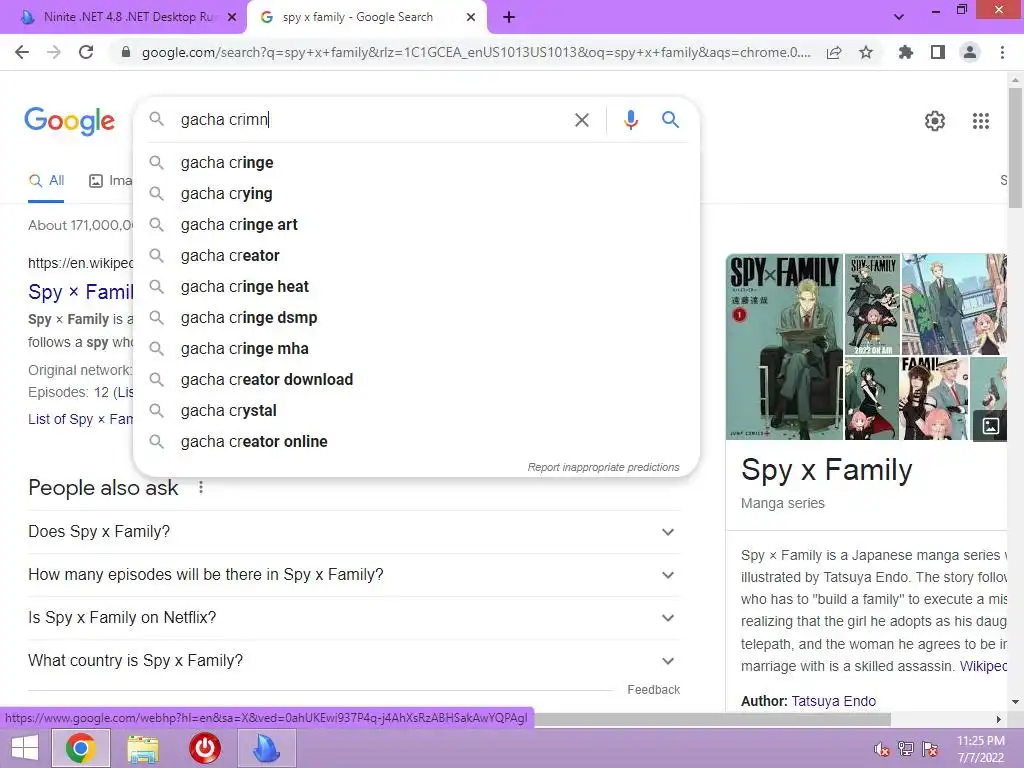Open People also ask options menu
Screen dimensions: 1024x768
(x=201, y=487)
